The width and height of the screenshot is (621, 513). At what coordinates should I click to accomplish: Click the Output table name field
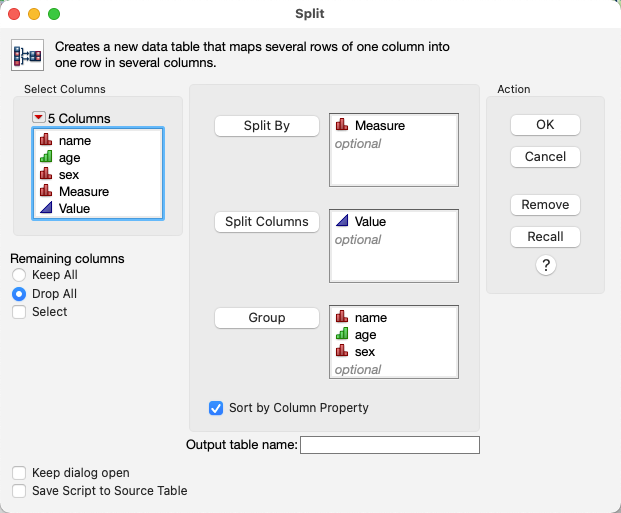click(390, 446)
